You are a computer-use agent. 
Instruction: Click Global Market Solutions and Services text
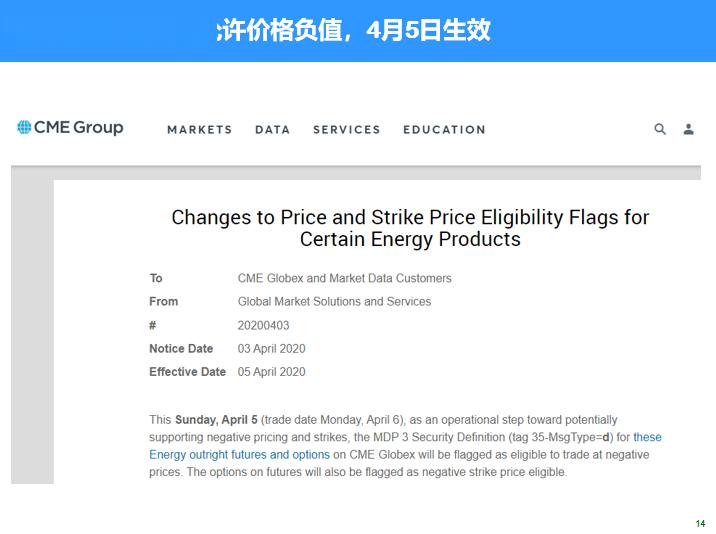[334, 301]
